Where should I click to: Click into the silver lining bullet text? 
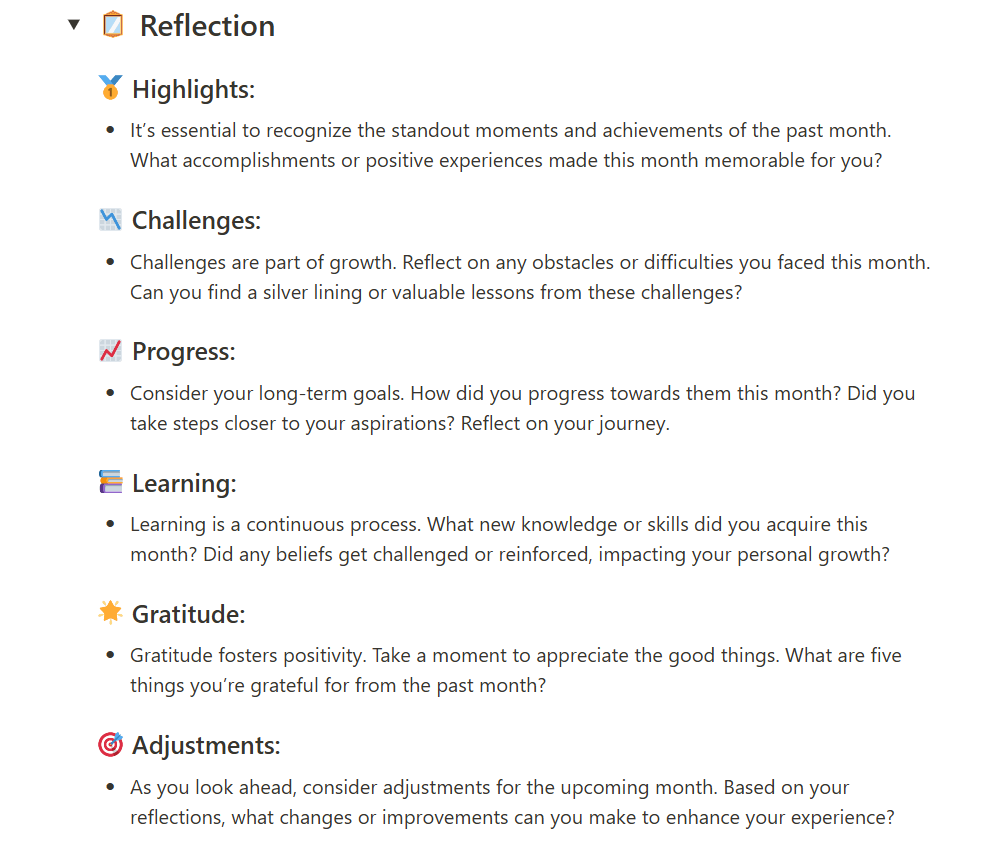click(435, 295)
